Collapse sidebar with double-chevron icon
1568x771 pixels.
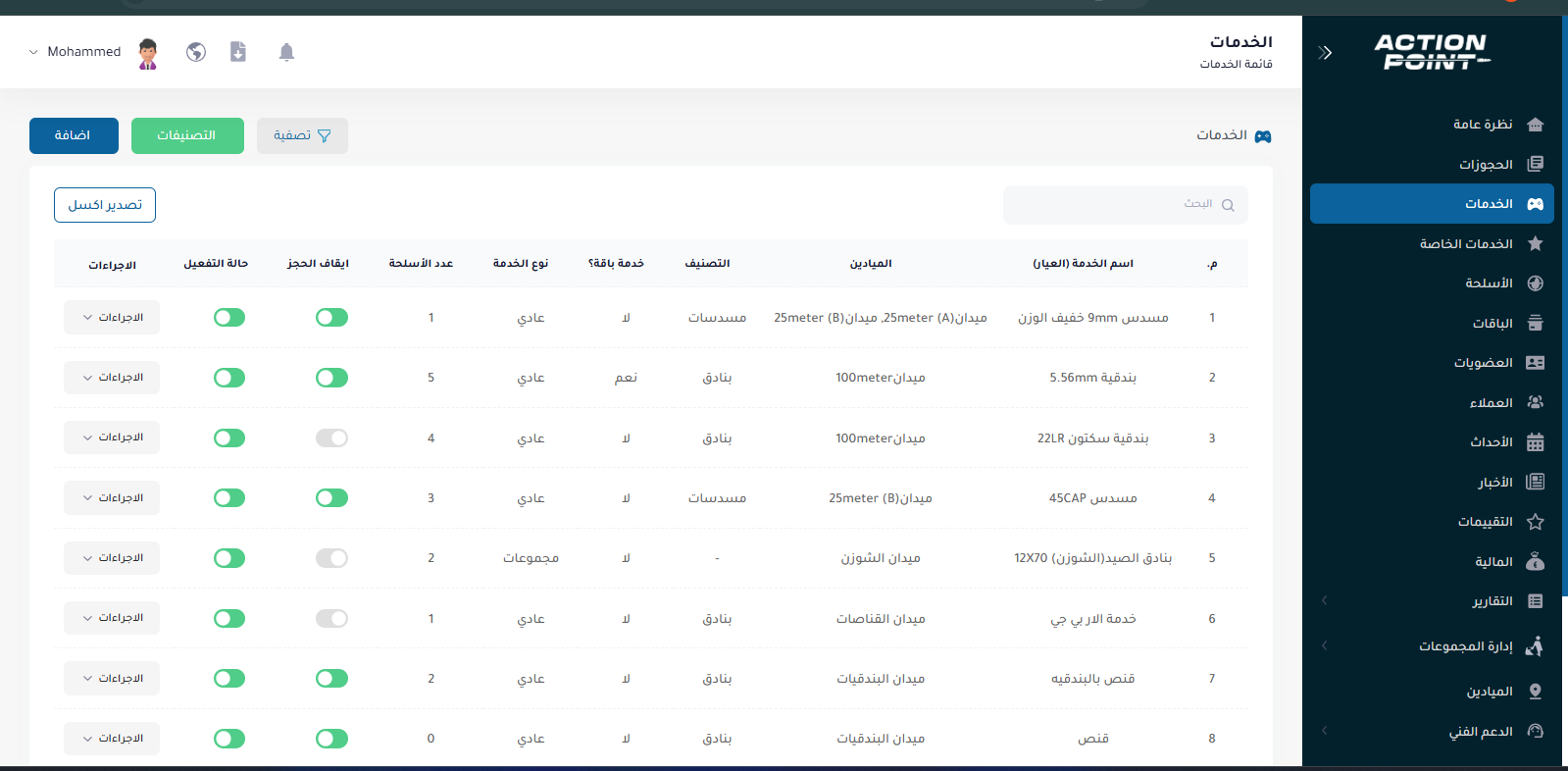point(1325,53)
